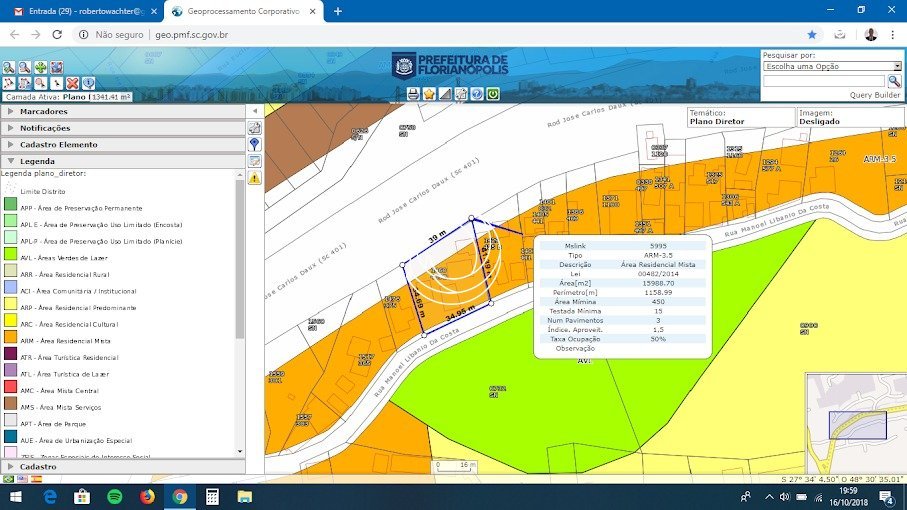Click the APP green legend swatch
This screenshot has height=510, width=907.
(10, 204)
